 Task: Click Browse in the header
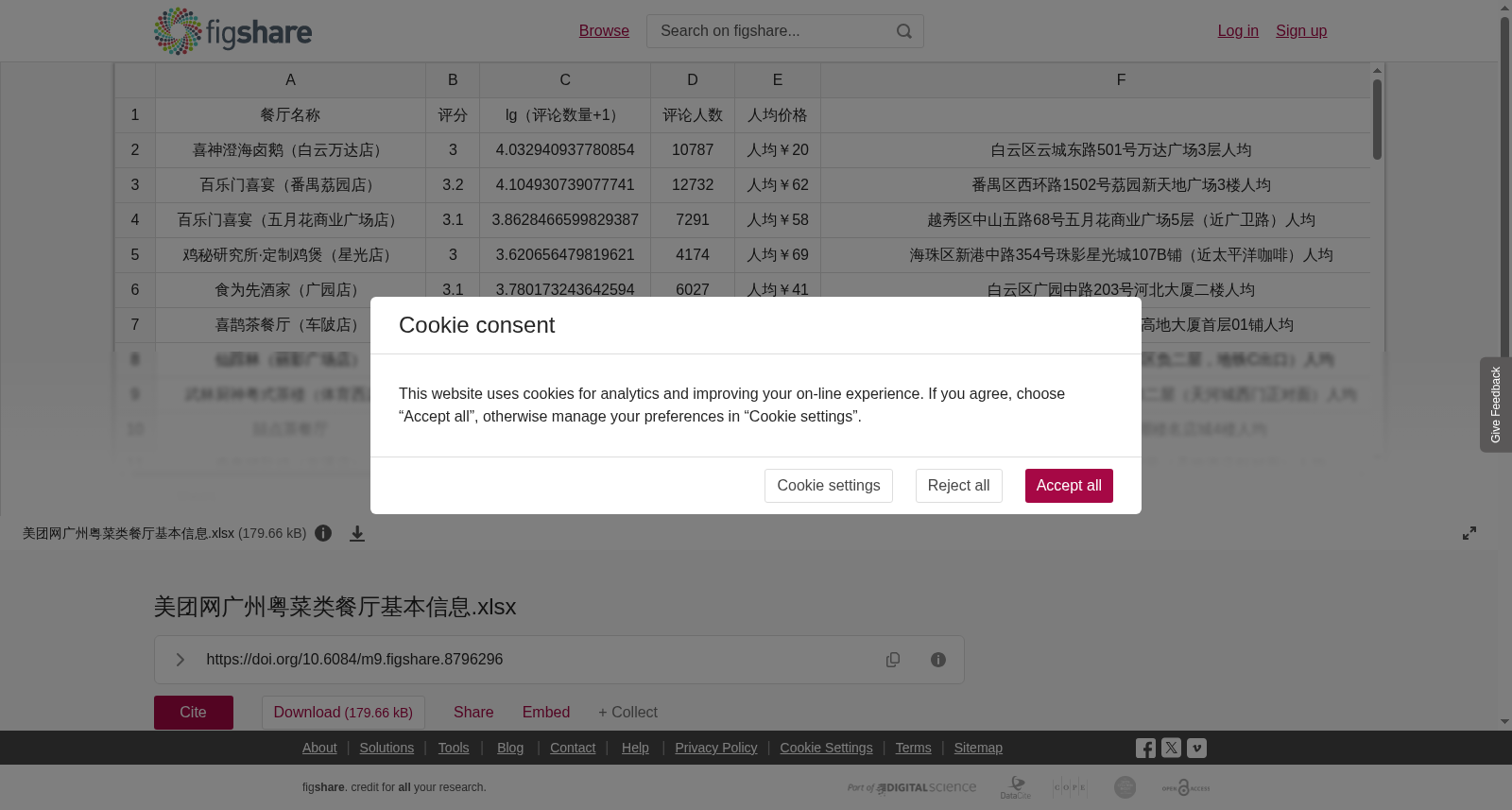coord(604,31)
